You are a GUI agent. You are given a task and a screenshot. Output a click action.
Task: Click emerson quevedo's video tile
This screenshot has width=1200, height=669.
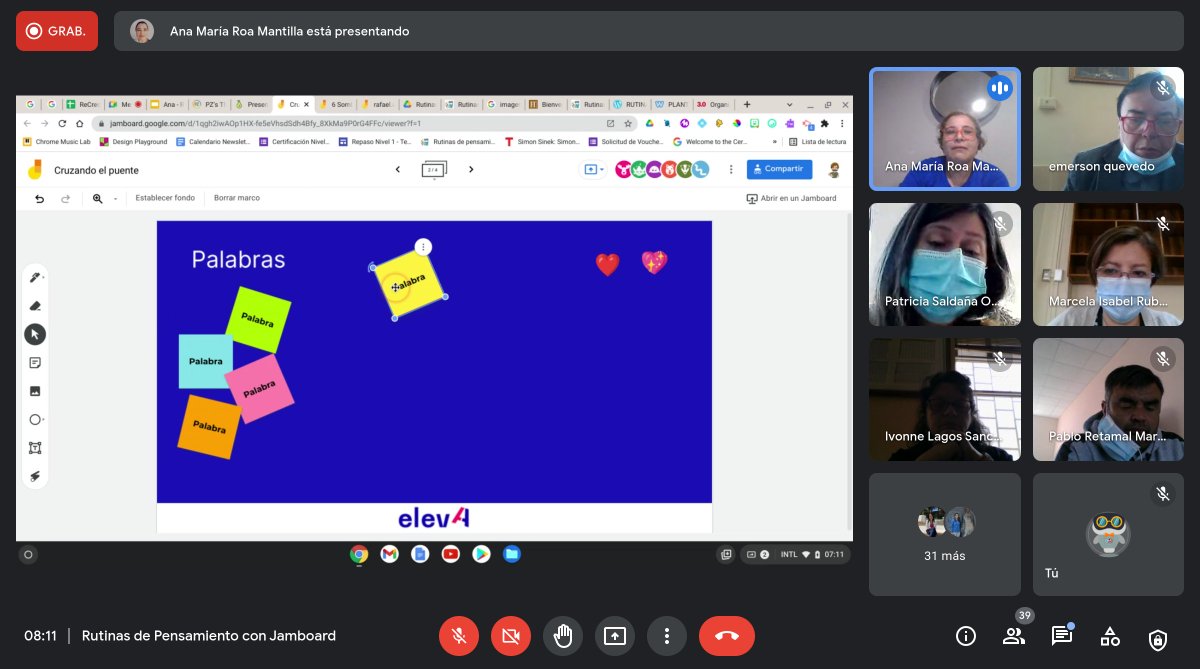coord(1109,129)
